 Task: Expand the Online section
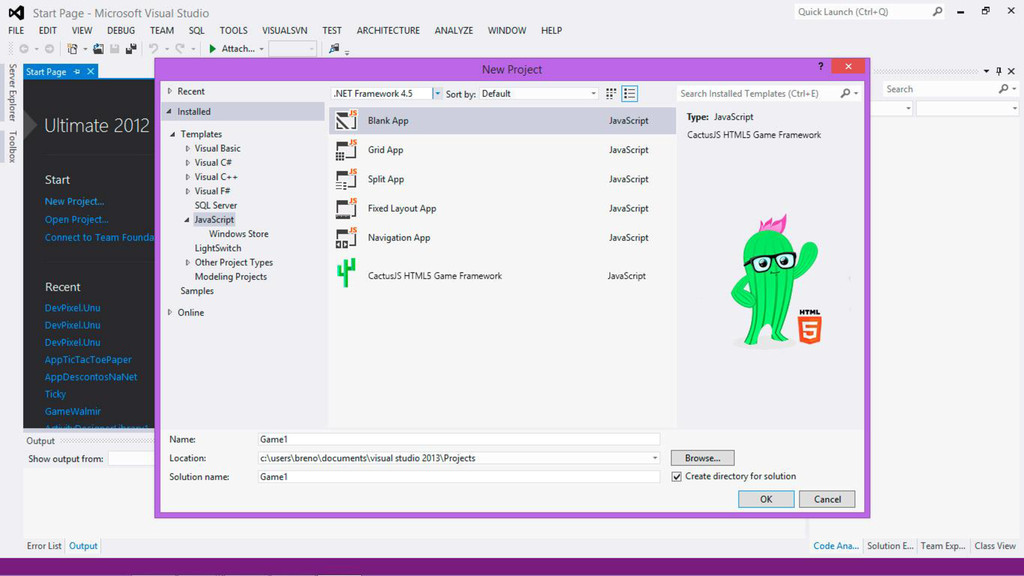pos(170,312)
